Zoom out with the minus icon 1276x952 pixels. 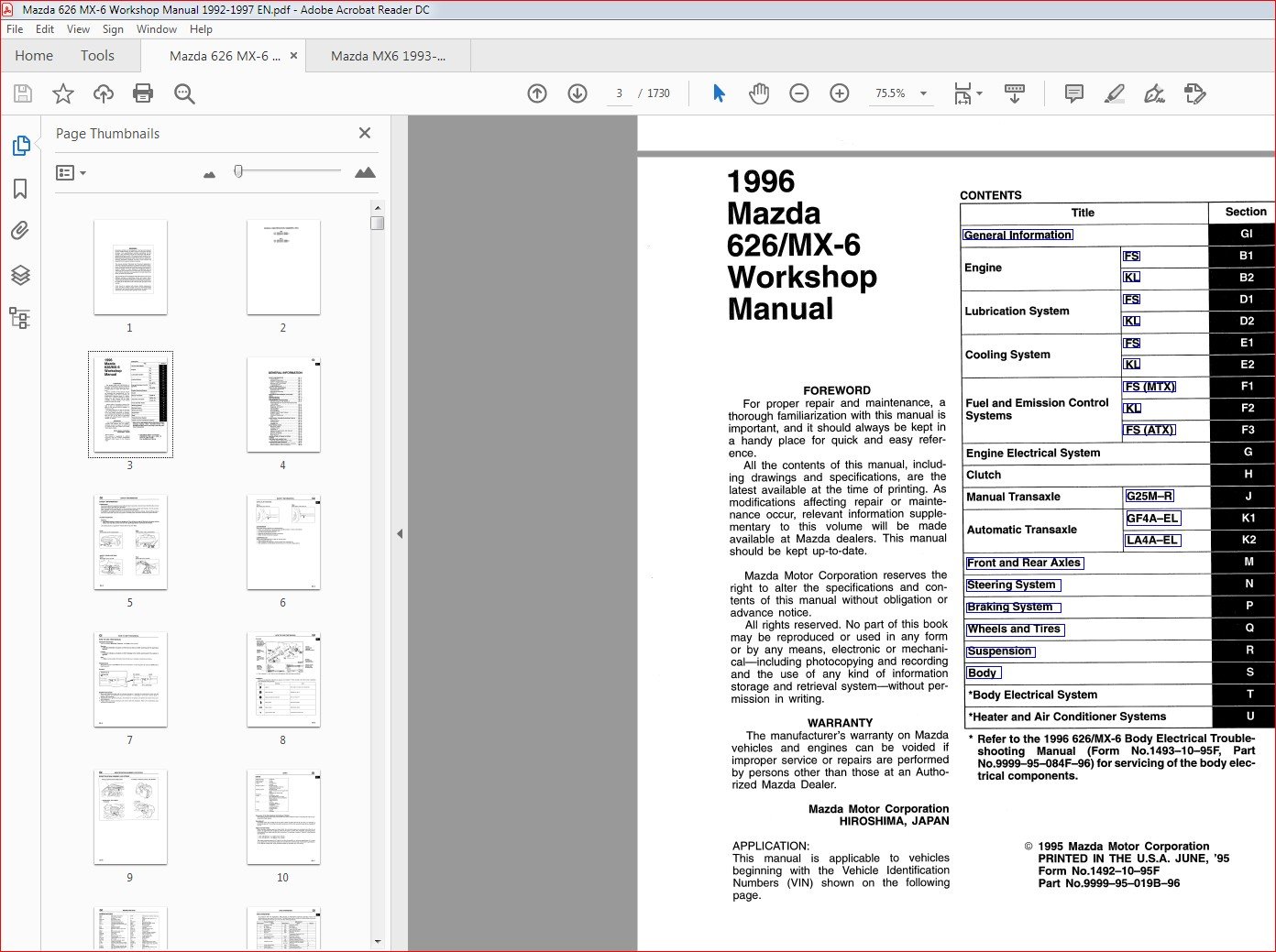click(799, 93)
